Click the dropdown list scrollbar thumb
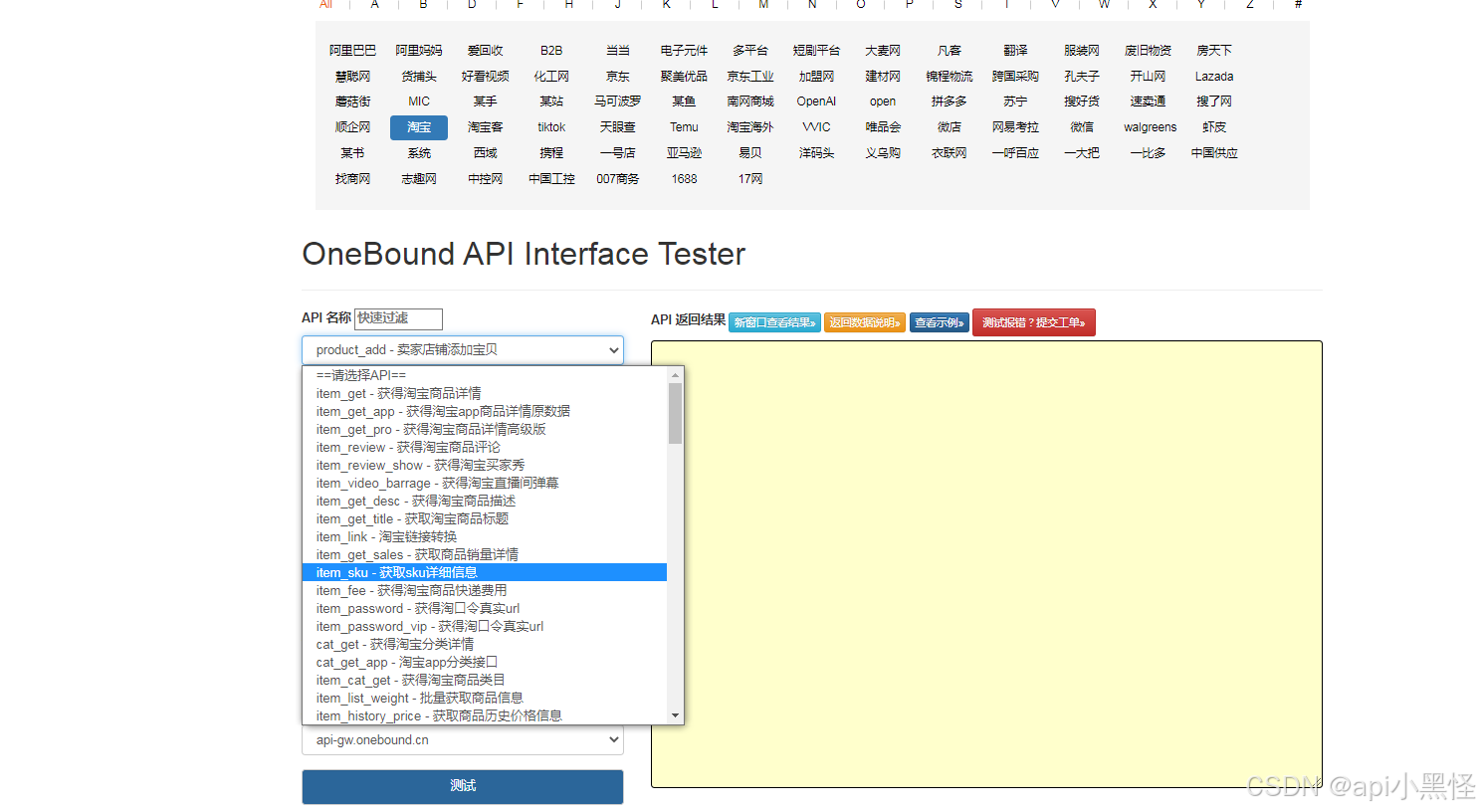Image resolution: width=1480 pixels, height=812 pixels. click(676, 413)
